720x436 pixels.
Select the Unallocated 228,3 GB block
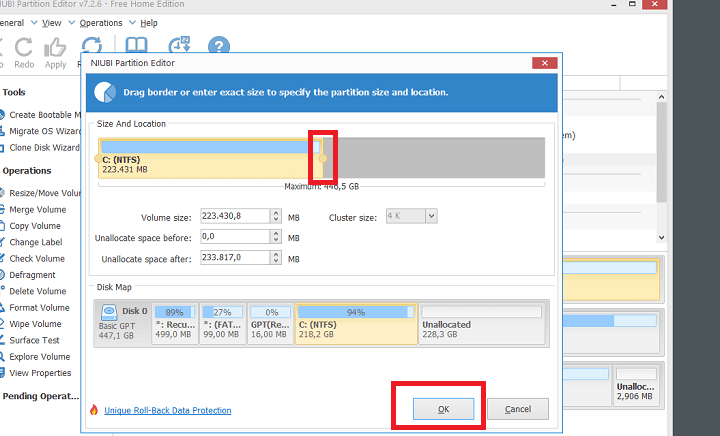(x=482, y=323)
